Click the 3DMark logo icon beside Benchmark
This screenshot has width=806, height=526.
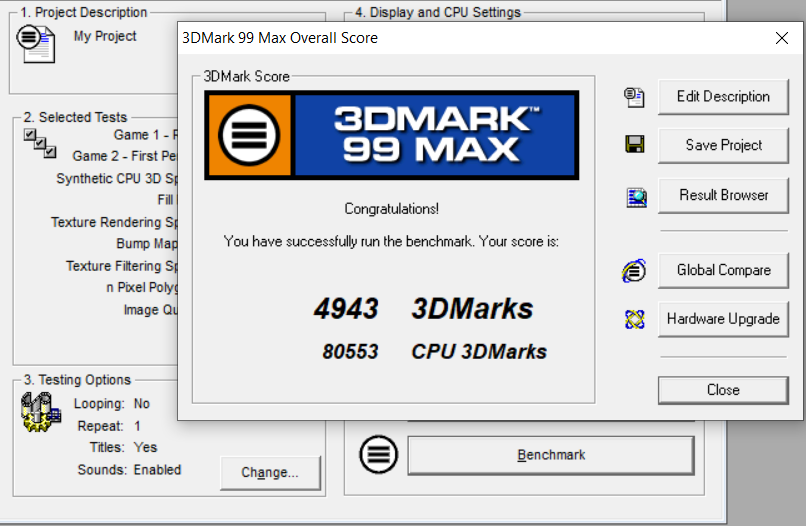[379, 455]
